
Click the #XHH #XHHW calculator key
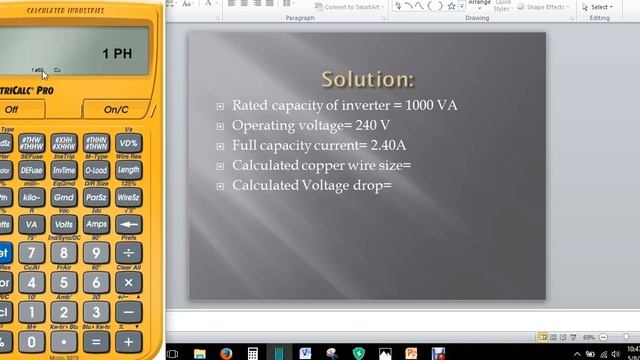pyautogui.click(x=64, y=143)
